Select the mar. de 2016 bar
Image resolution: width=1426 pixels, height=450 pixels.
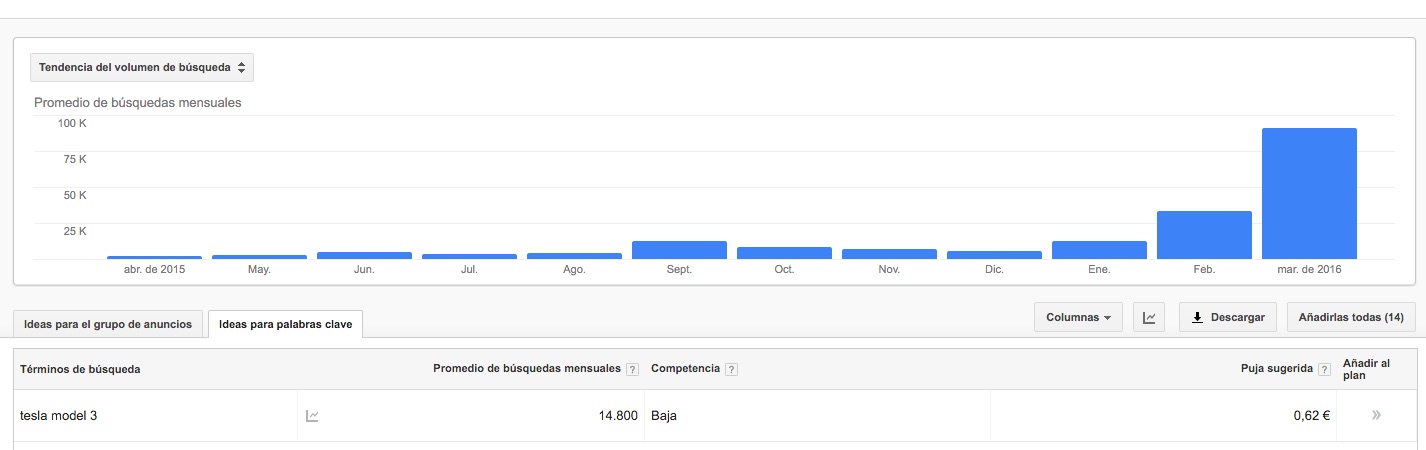pos(1309,194)
